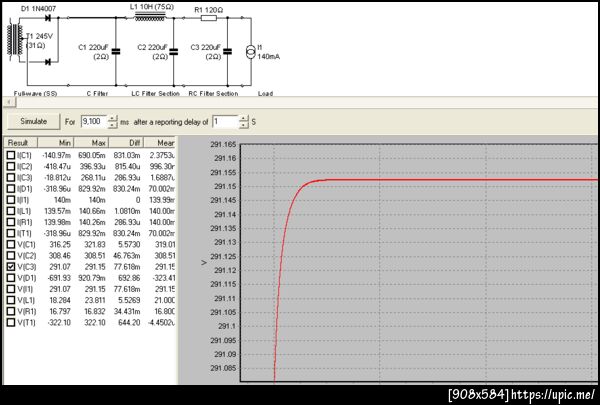The height and width of the screenshot is (405, 600).
Task: Increase the simulation duration with up spinner
Action: tap(112, 118)
